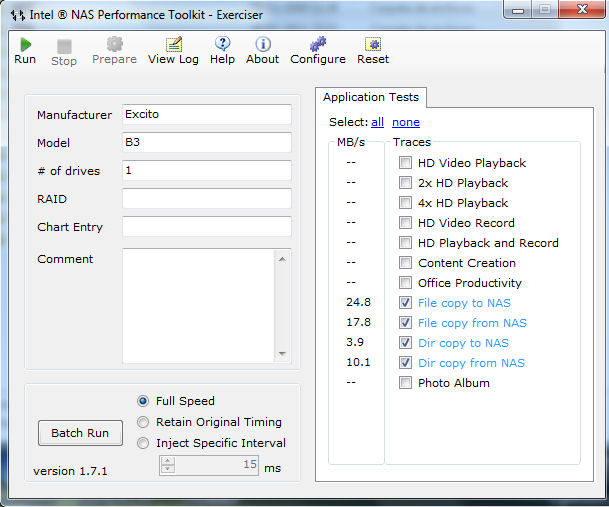The height and width of the screenshot is (507, 609).
Task: Increase the interval ms with up arrow
Action: (167, 461)
